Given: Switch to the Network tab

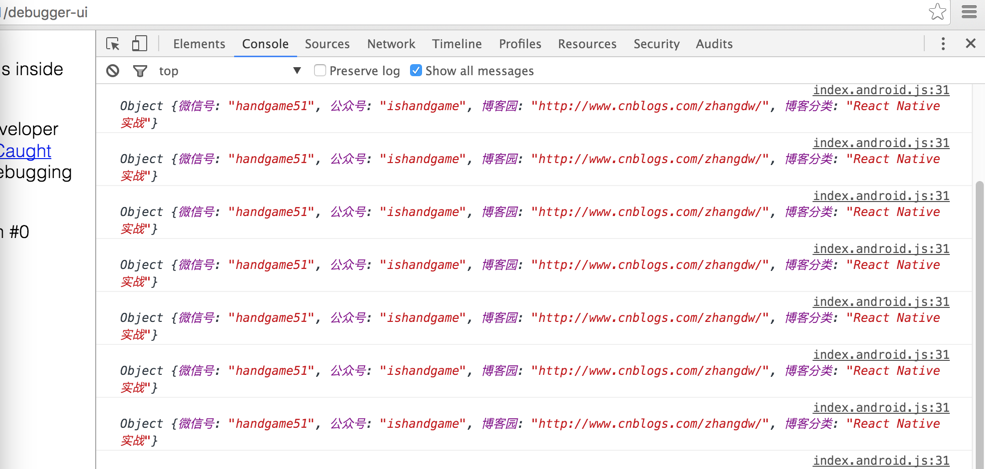Looking at the screenshot, I should 391,44.
